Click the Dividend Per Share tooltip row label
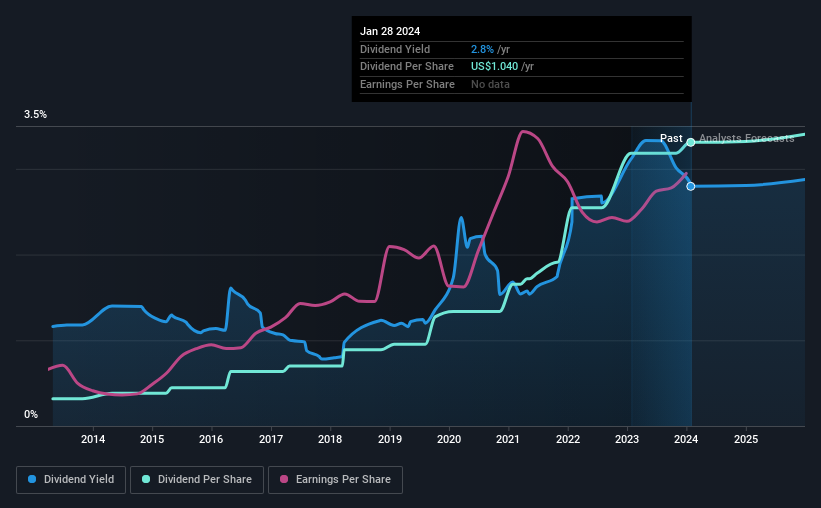 point(407,67)
